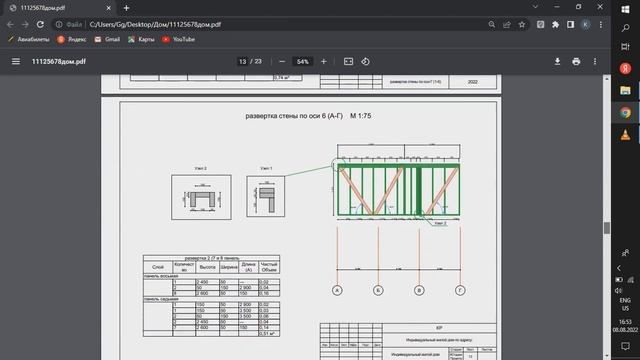Click the scroll down arrow of PDF viewer
Screen dimensions: 640x360
[607, 356]
